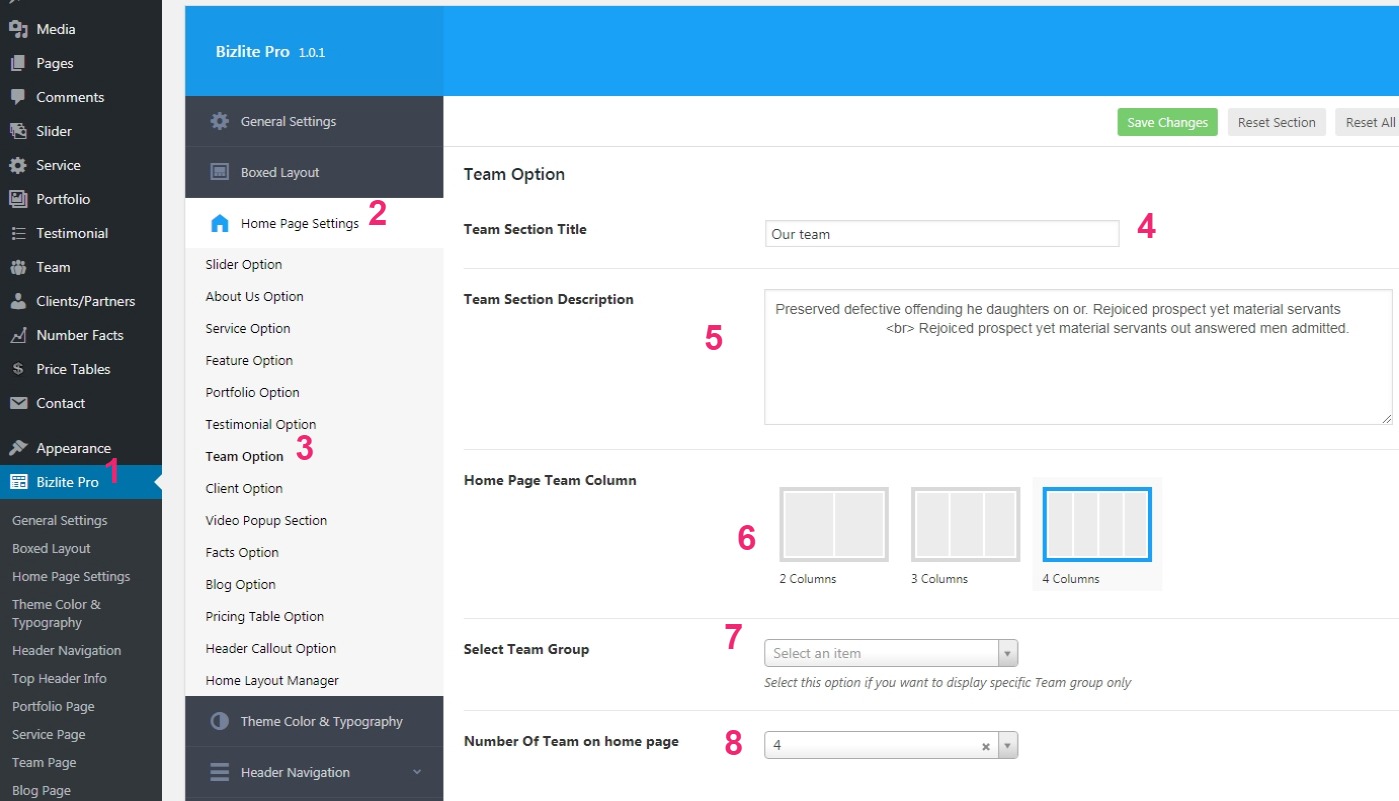Click the General Settings gear icon
Screen dimensions: 1399x801
coord(219,121)
